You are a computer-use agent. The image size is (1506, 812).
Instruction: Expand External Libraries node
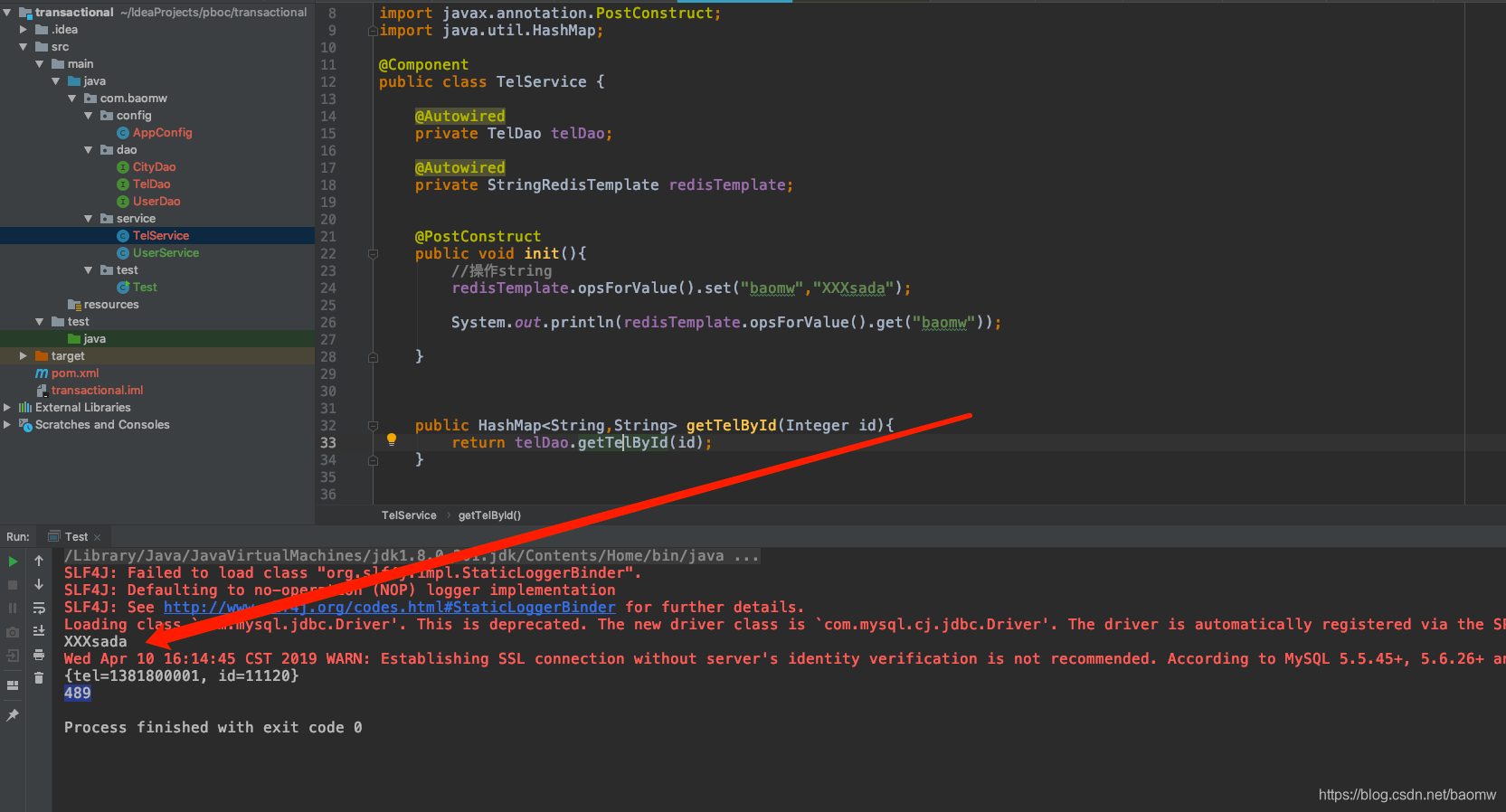[x=7, y=408]
